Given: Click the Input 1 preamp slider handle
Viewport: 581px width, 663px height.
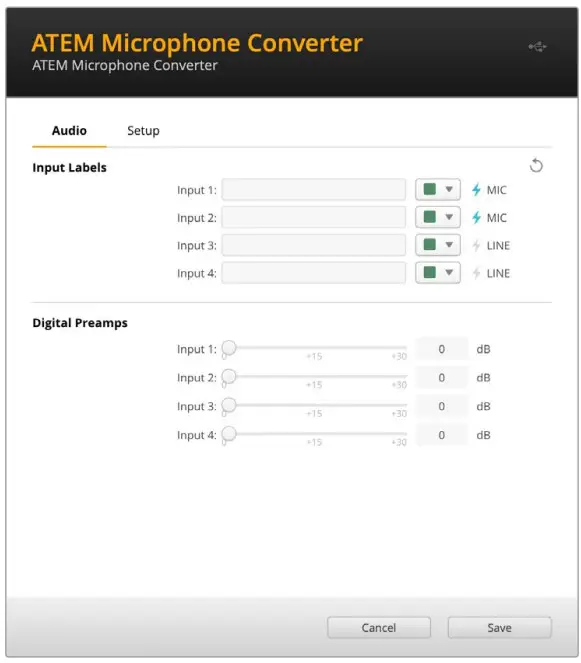Looking at the screenshot, I should tap(229, 348).
